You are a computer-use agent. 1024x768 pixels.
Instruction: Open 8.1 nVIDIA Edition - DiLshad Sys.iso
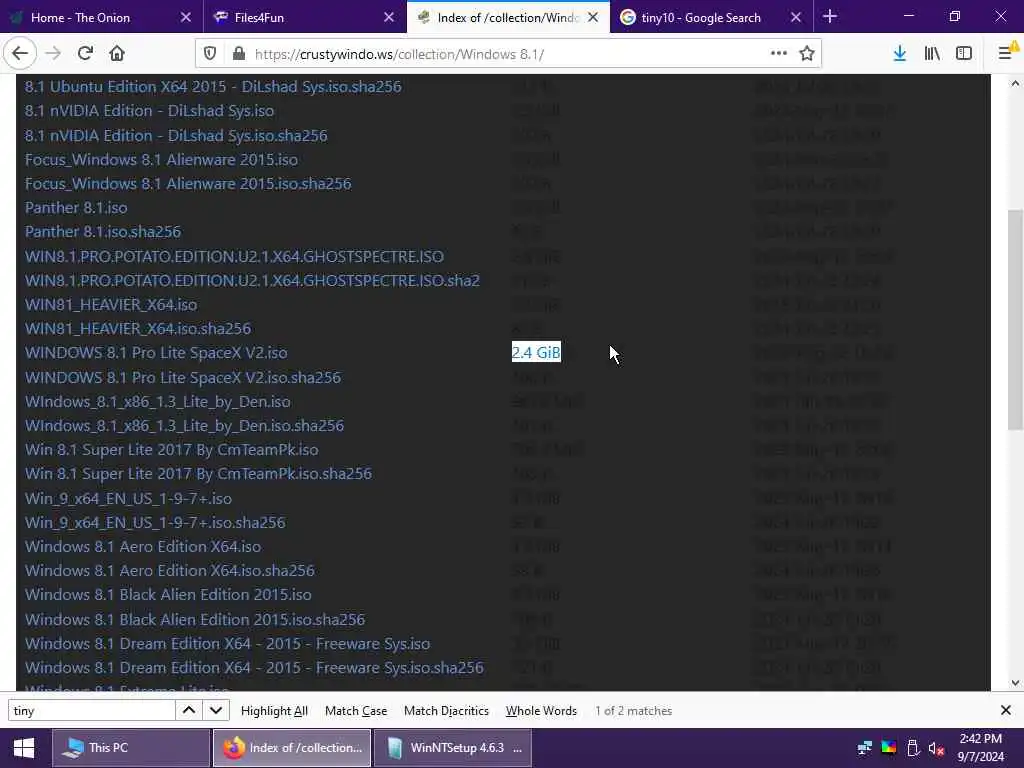(150, 110)
